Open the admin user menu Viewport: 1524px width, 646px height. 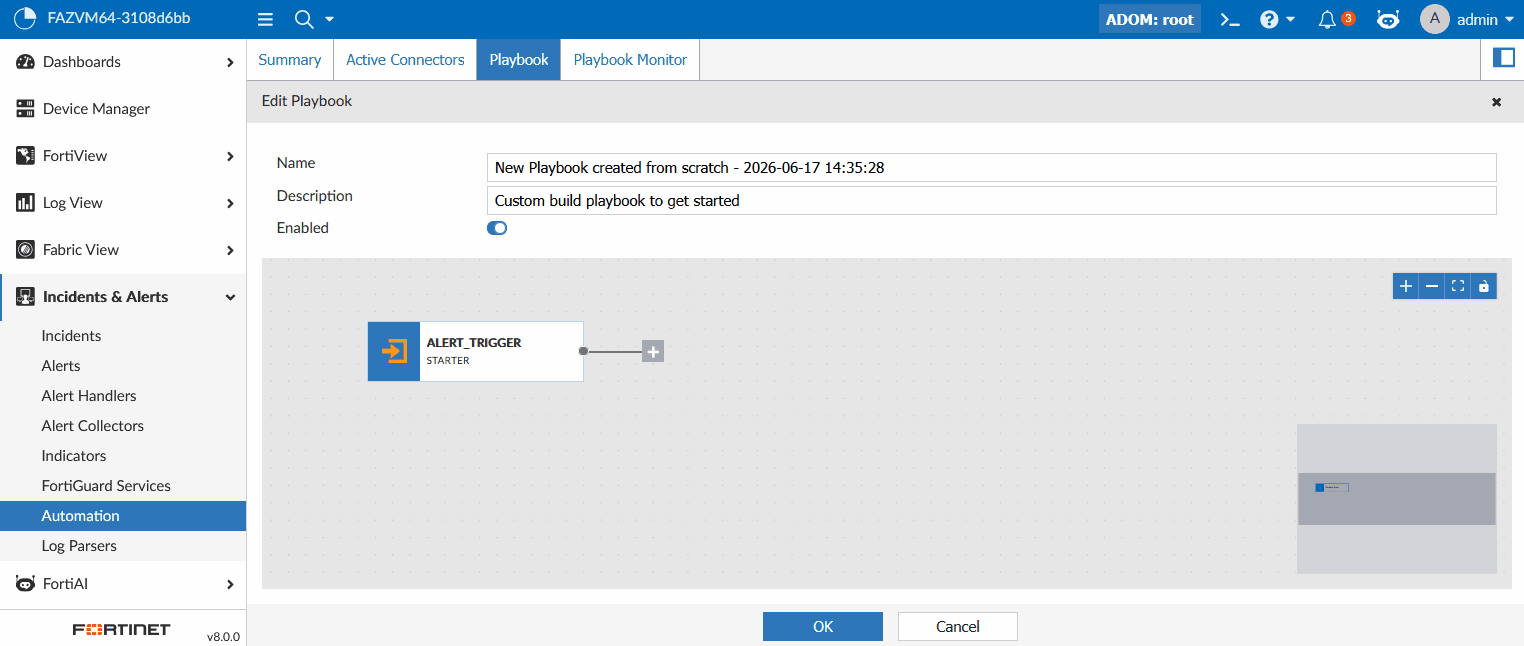point(1467,19)
